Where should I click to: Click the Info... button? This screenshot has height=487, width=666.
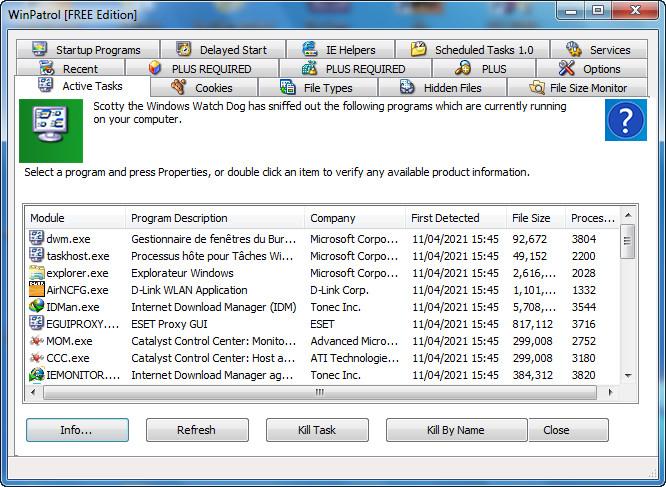point(77,430)
